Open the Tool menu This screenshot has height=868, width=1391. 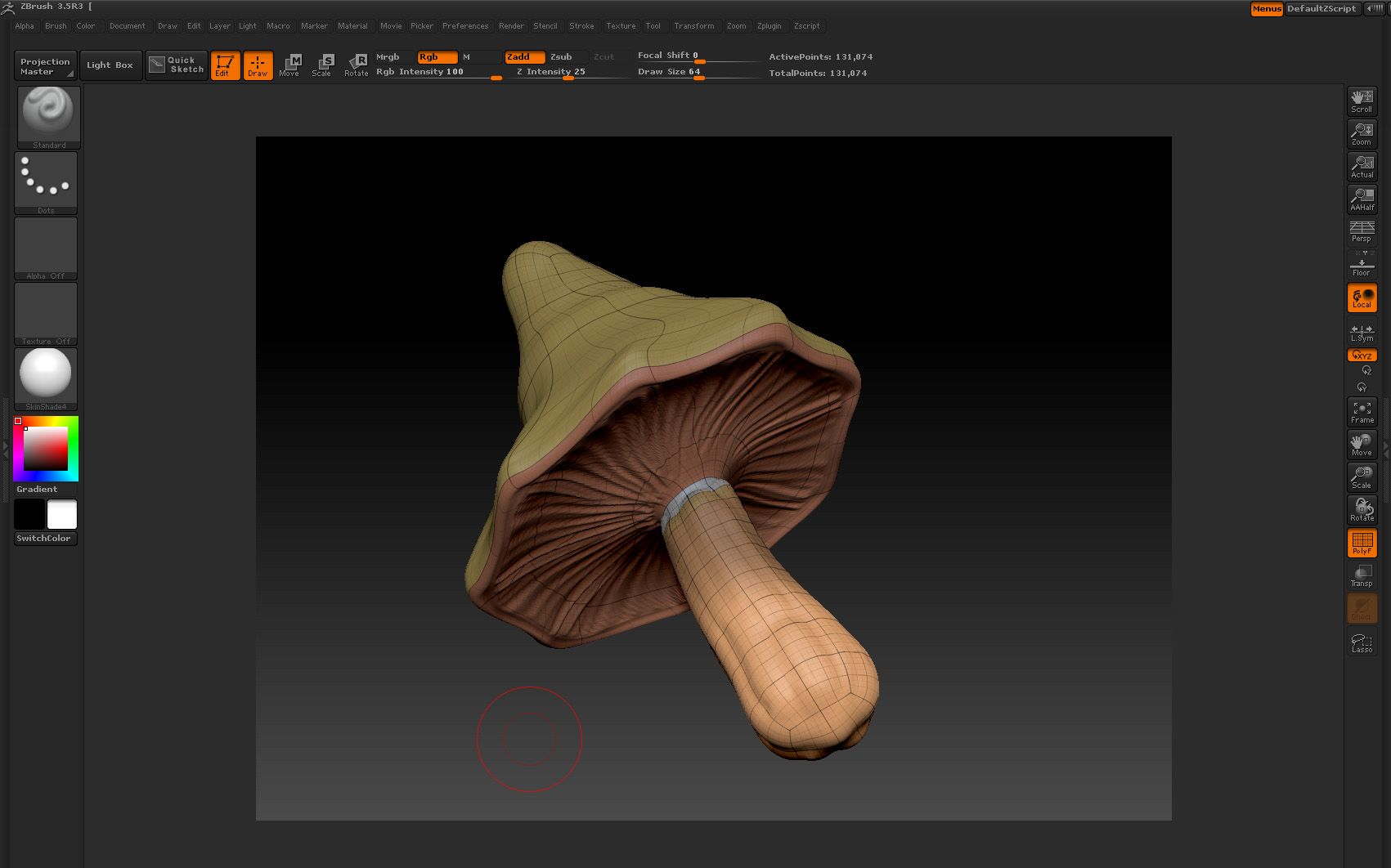(653, 26)
